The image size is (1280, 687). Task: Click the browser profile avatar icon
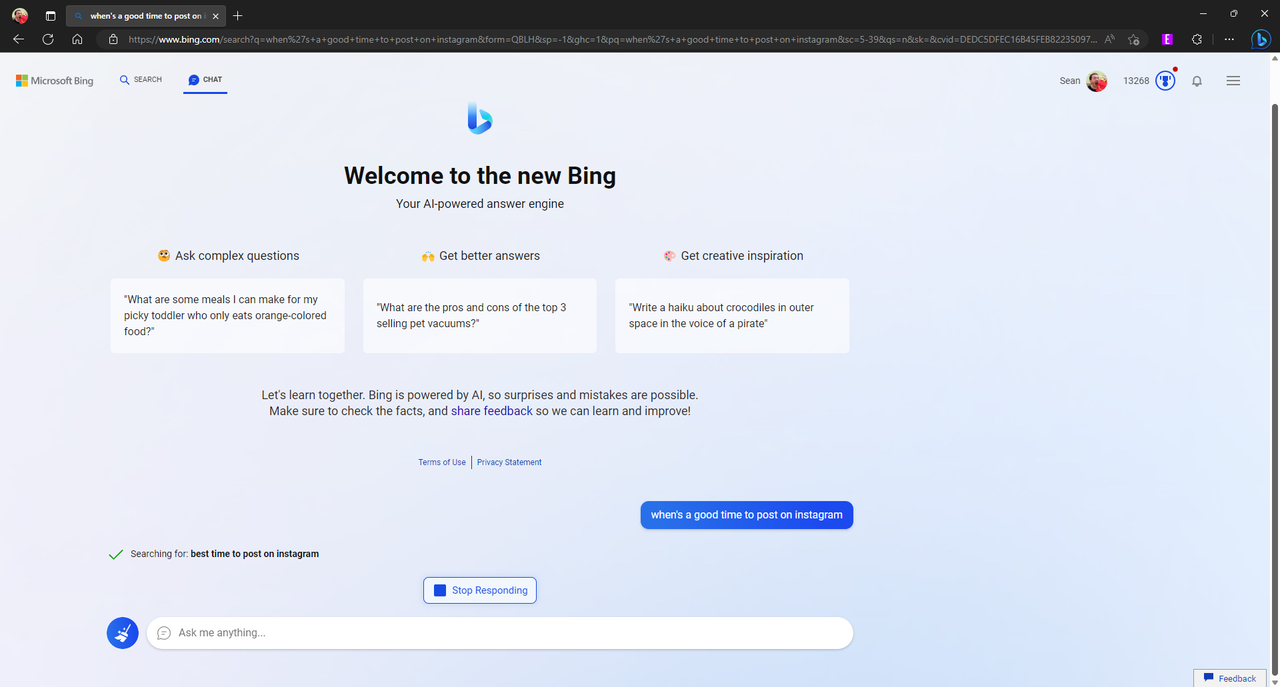[20, 16]
